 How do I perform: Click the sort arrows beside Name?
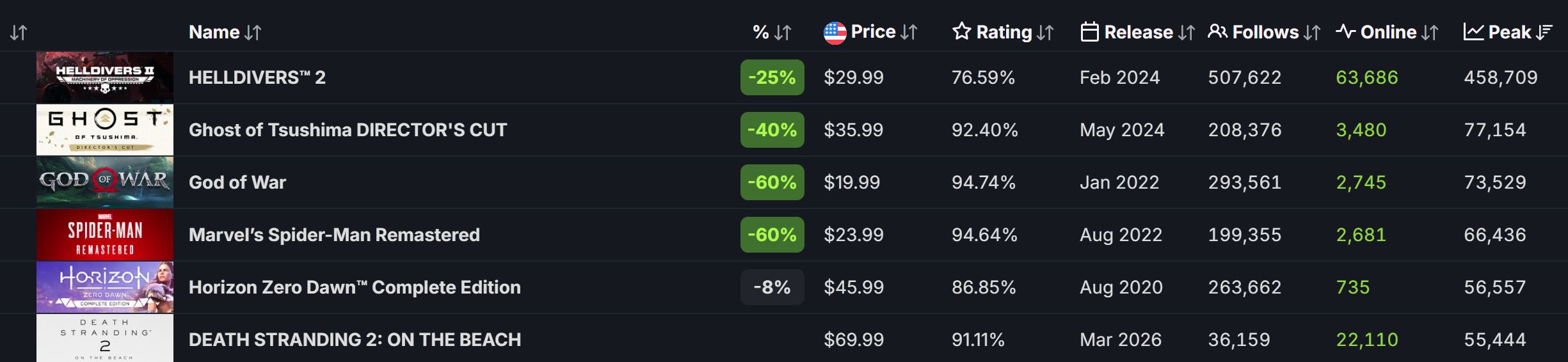click(x=253, y=33)
